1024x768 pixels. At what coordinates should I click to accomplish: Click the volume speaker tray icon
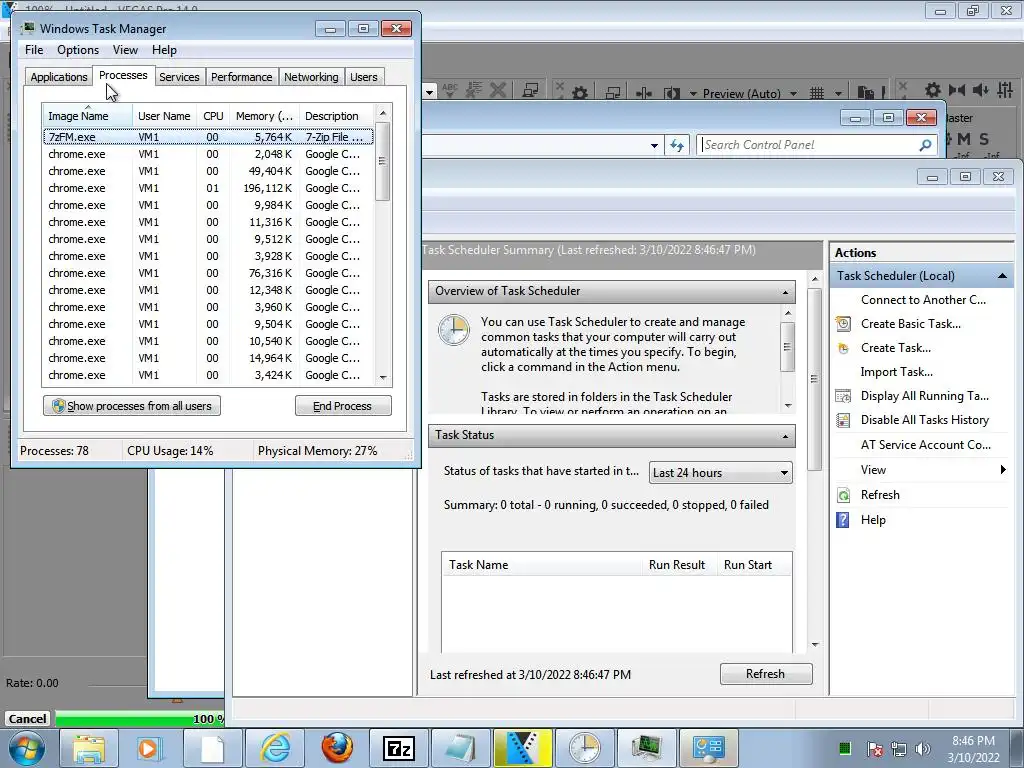[x=923, y=749]
